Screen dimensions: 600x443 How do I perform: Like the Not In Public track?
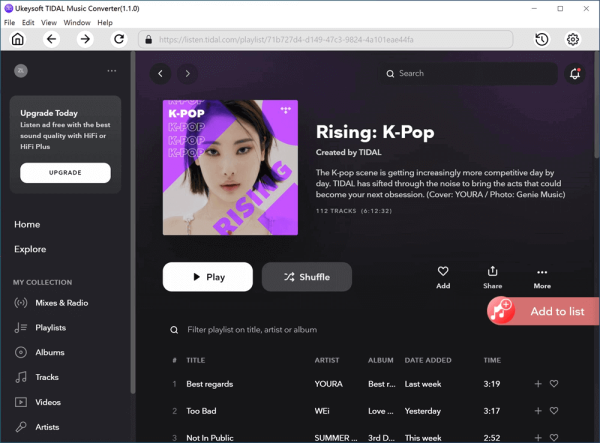point(554,438)
